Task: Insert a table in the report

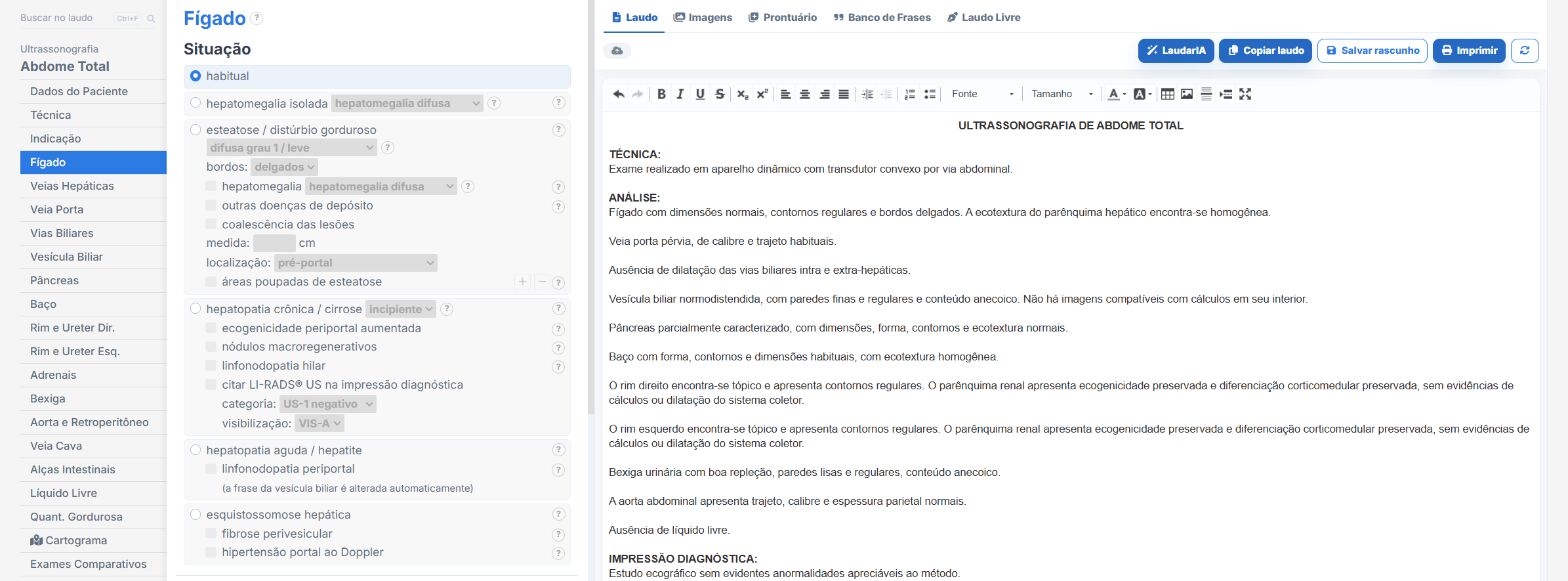Action: 1168,94
